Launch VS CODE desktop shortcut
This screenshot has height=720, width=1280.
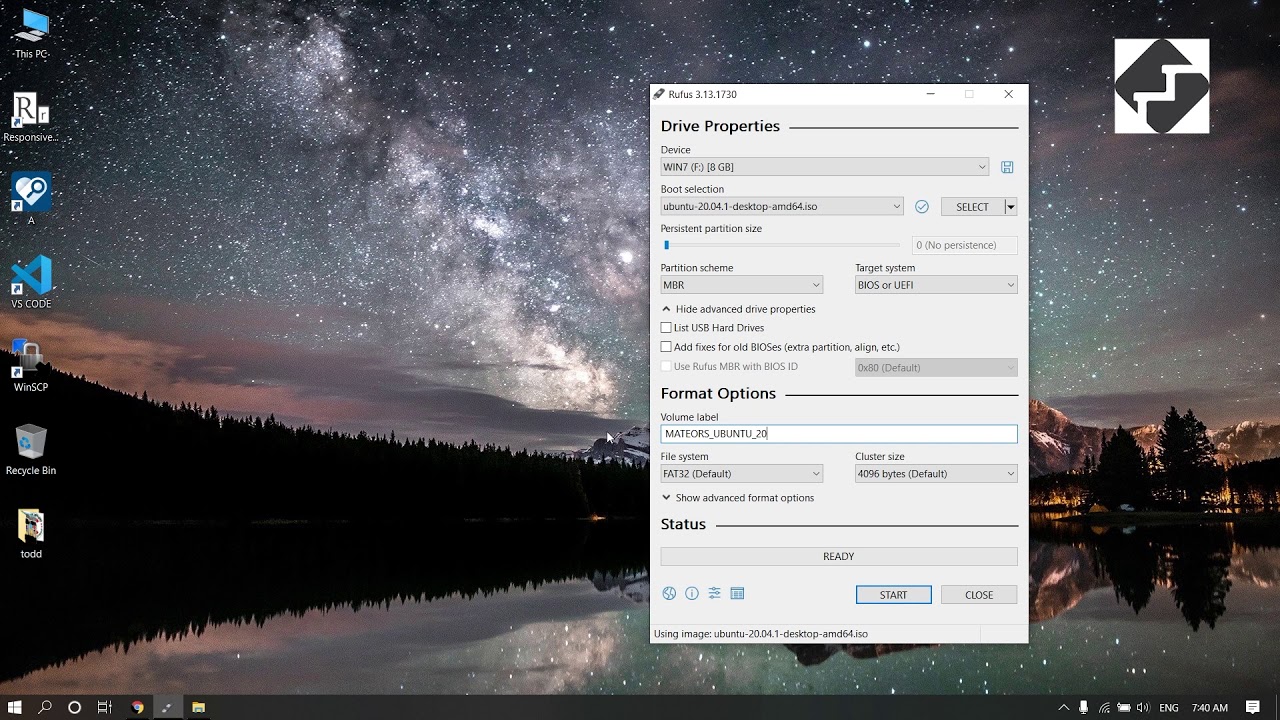tap(31, 282)
